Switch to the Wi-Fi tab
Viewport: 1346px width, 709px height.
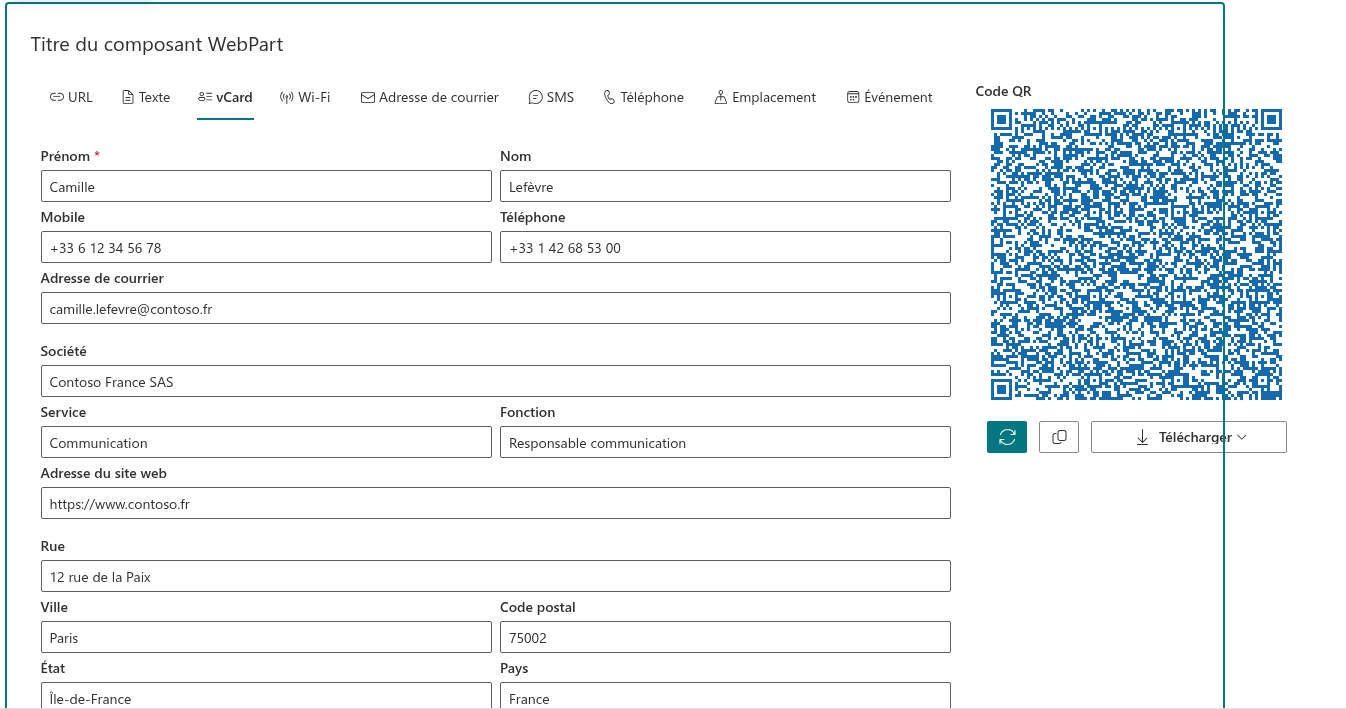[x=305, y=97]
